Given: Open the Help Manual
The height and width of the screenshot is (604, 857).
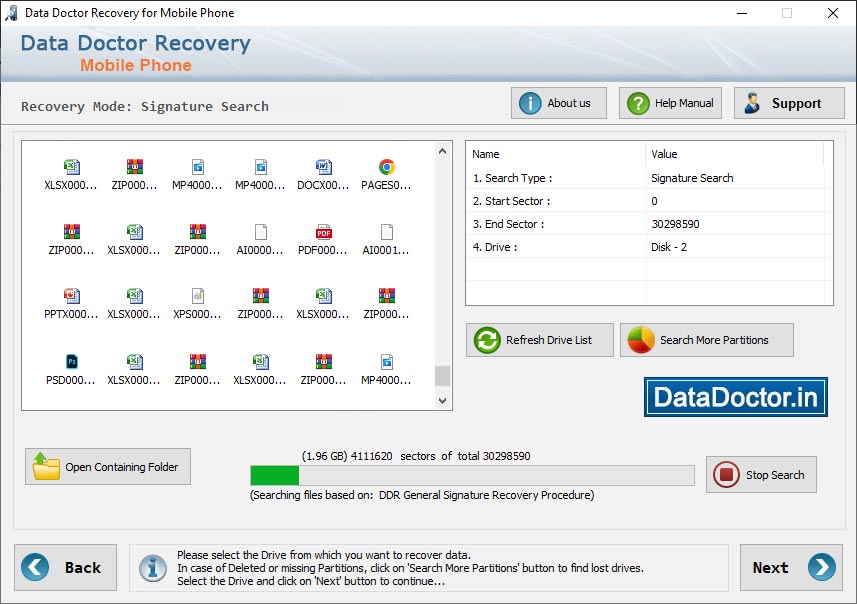Looking at the screenshot, I should point(669,103).
